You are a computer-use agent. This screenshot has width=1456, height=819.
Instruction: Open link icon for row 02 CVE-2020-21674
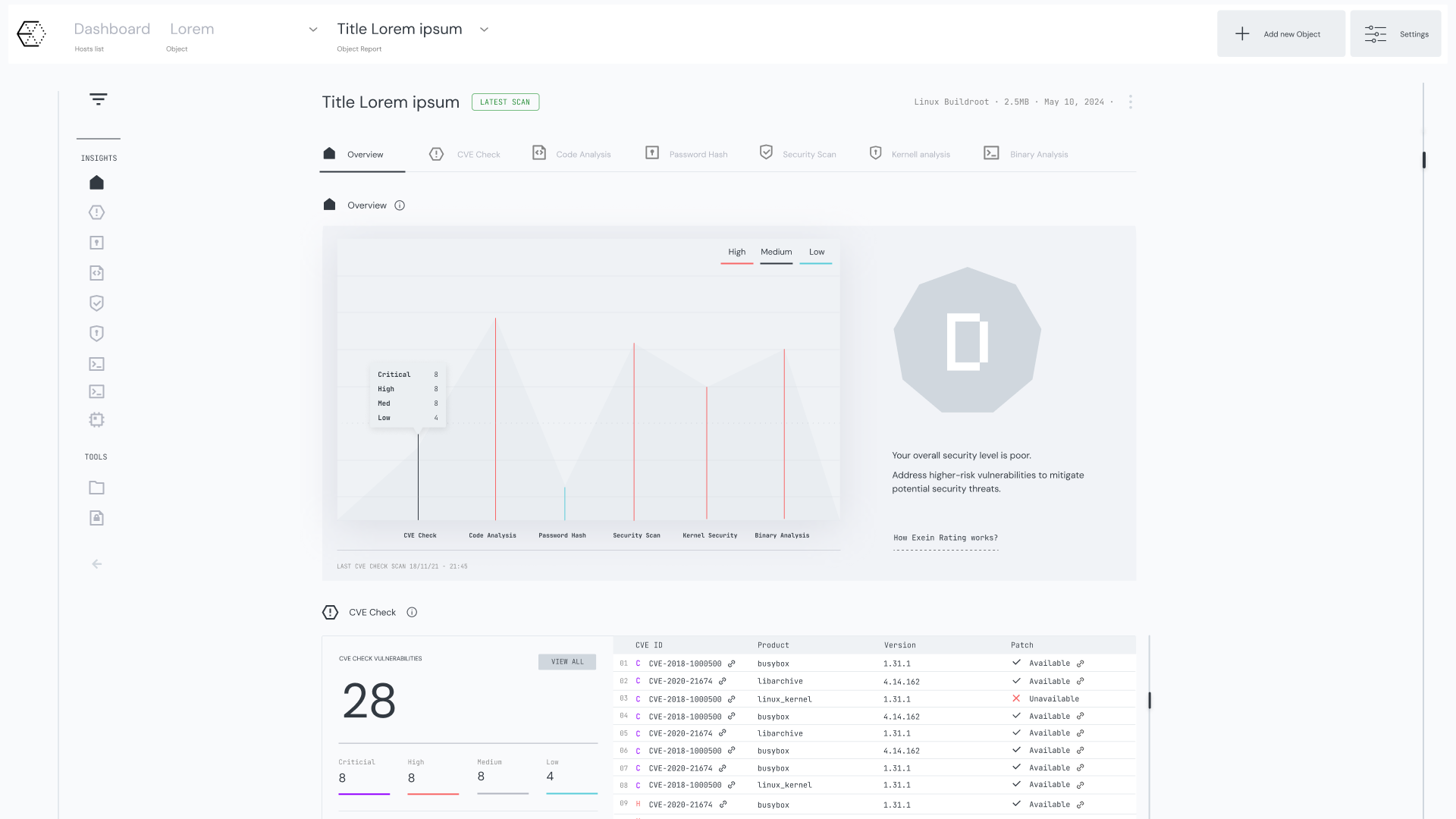click(x=723, y=681)
